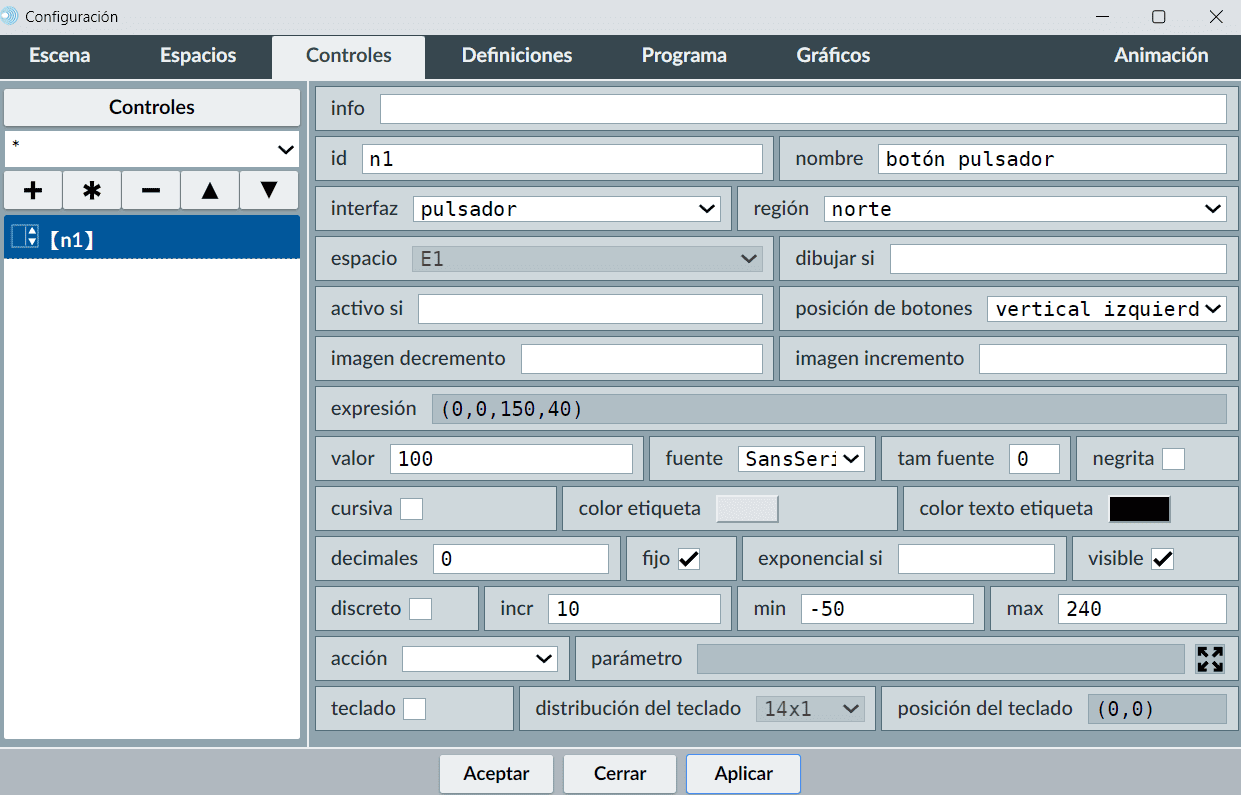The width and height of the screenshot is (1241, 795).
Task: Uncheck the fijo checkbox
Action: click(689, 559)
